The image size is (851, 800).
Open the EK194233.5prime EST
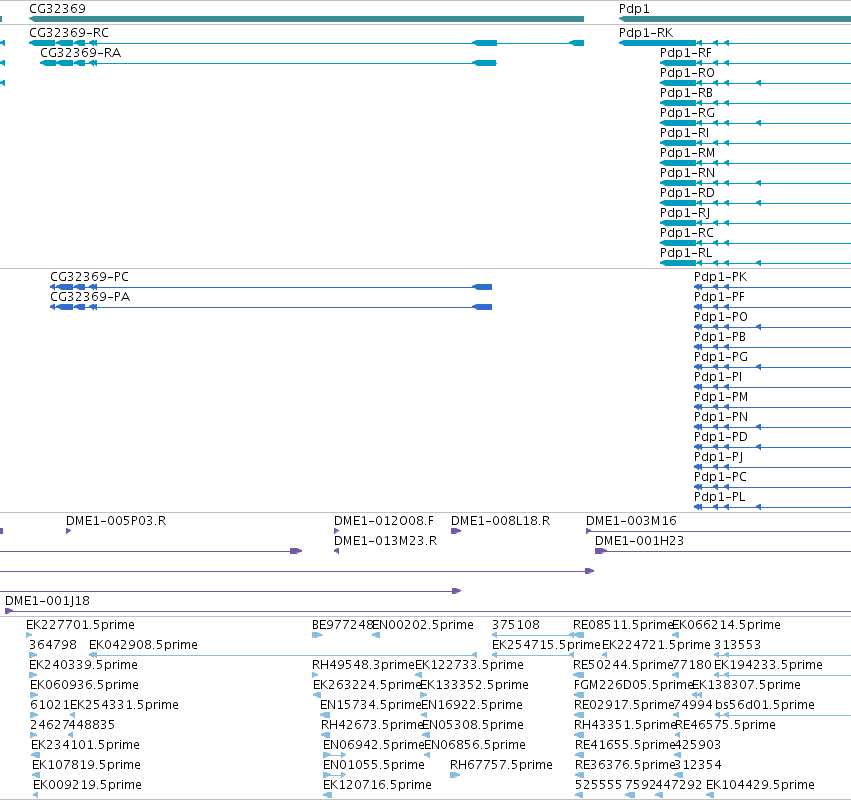(769, 665)
